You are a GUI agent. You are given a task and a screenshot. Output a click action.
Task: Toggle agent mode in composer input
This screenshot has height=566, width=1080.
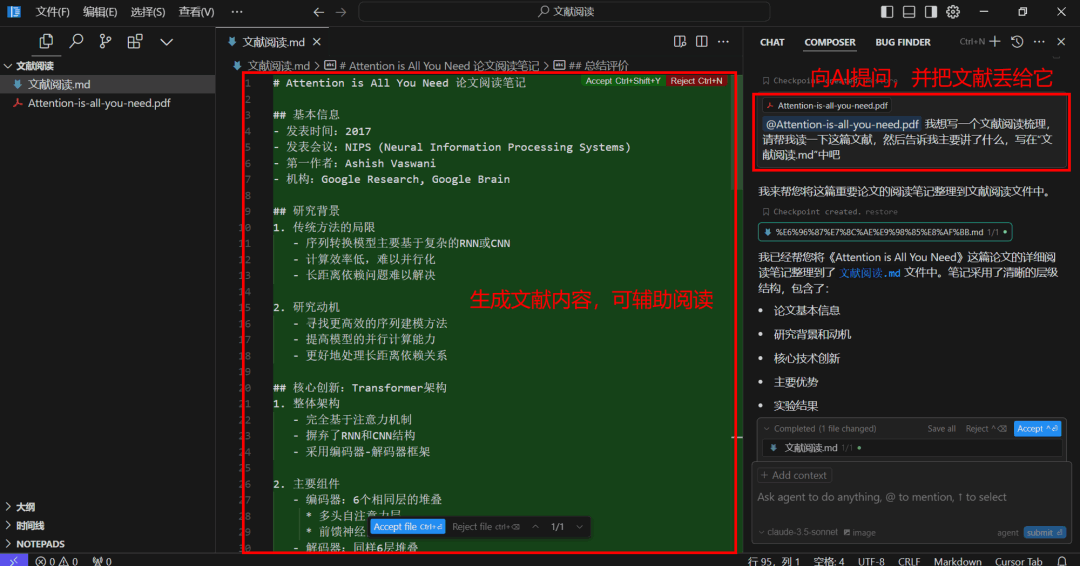point(1007,532)
